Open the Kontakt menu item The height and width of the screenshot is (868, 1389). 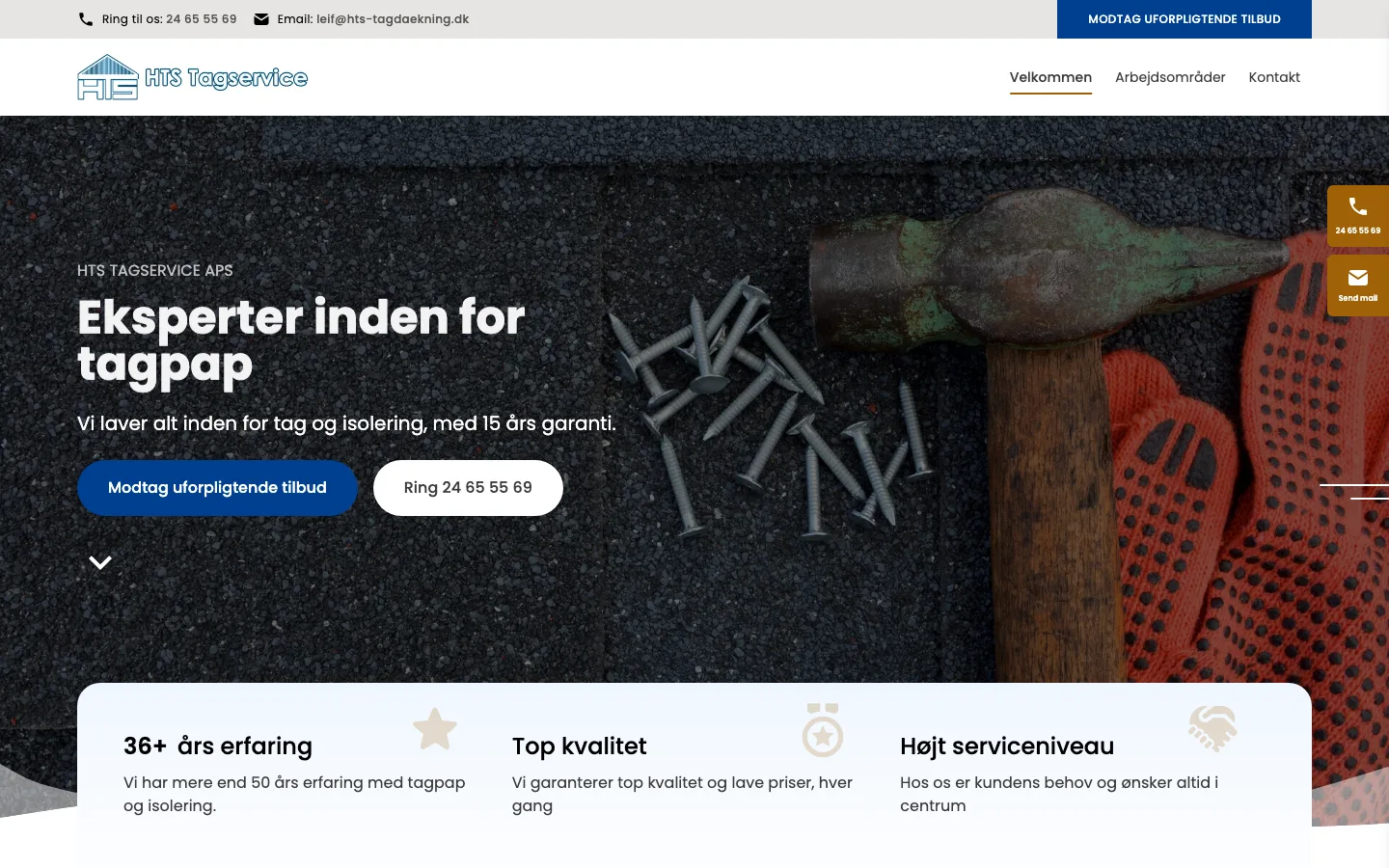(x=1274, y=77)
